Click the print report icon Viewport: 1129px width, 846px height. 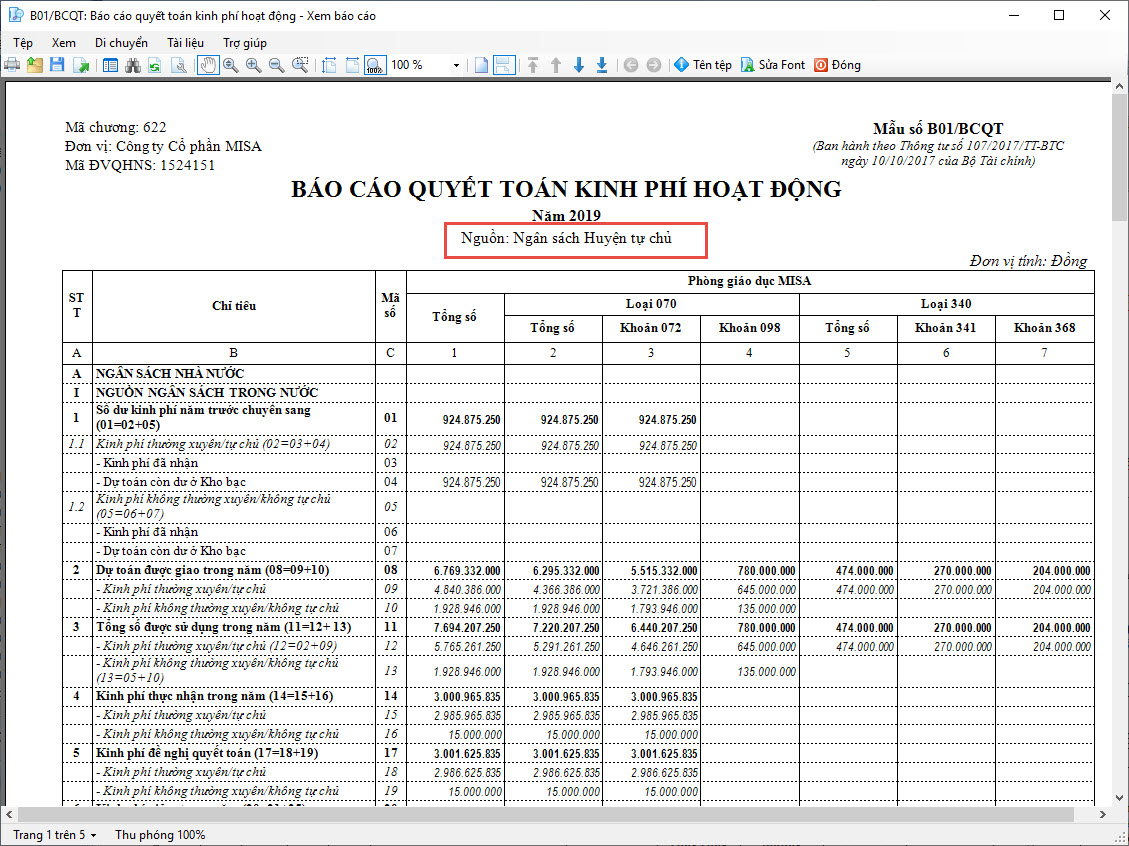13,65
